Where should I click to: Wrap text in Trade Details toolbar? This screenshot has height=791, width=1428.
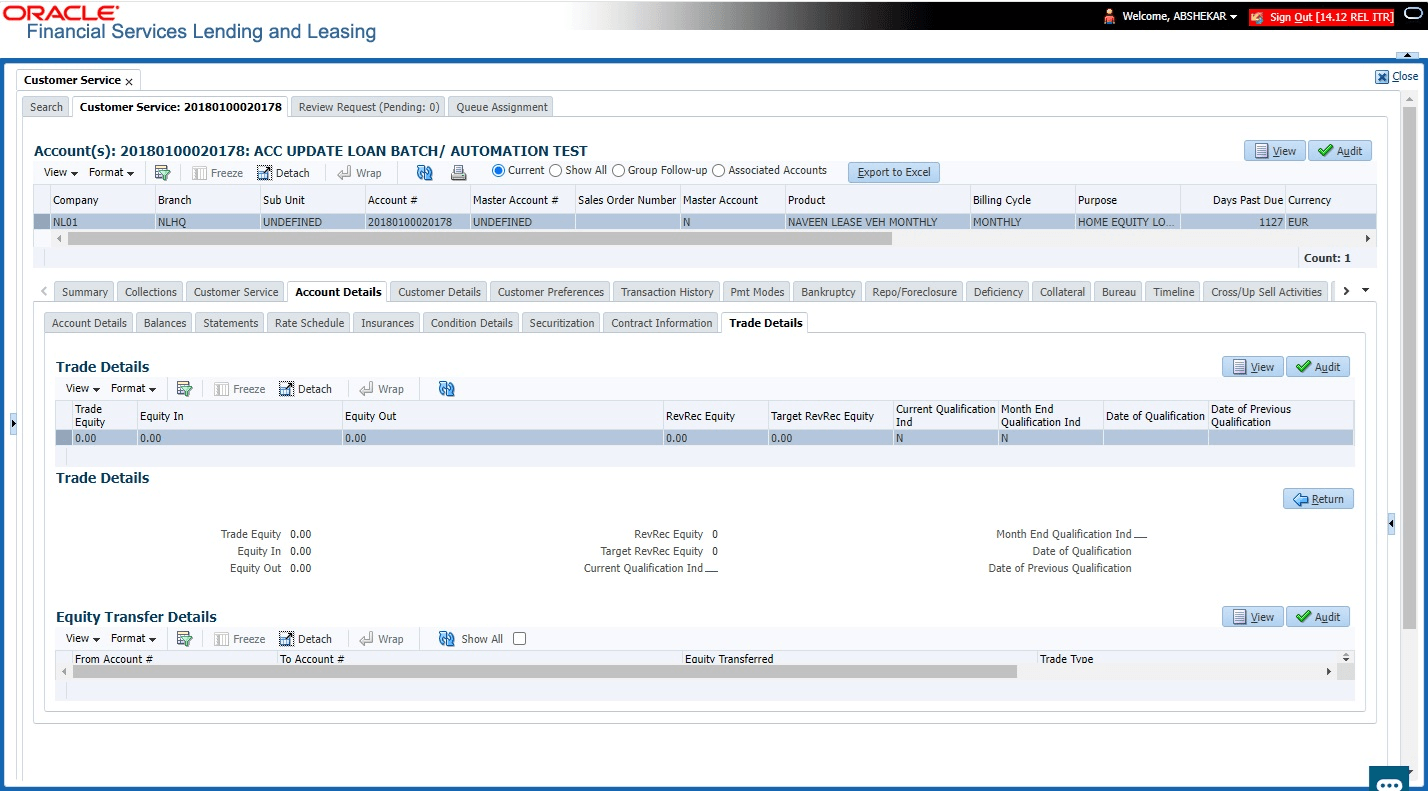point(381,389)
